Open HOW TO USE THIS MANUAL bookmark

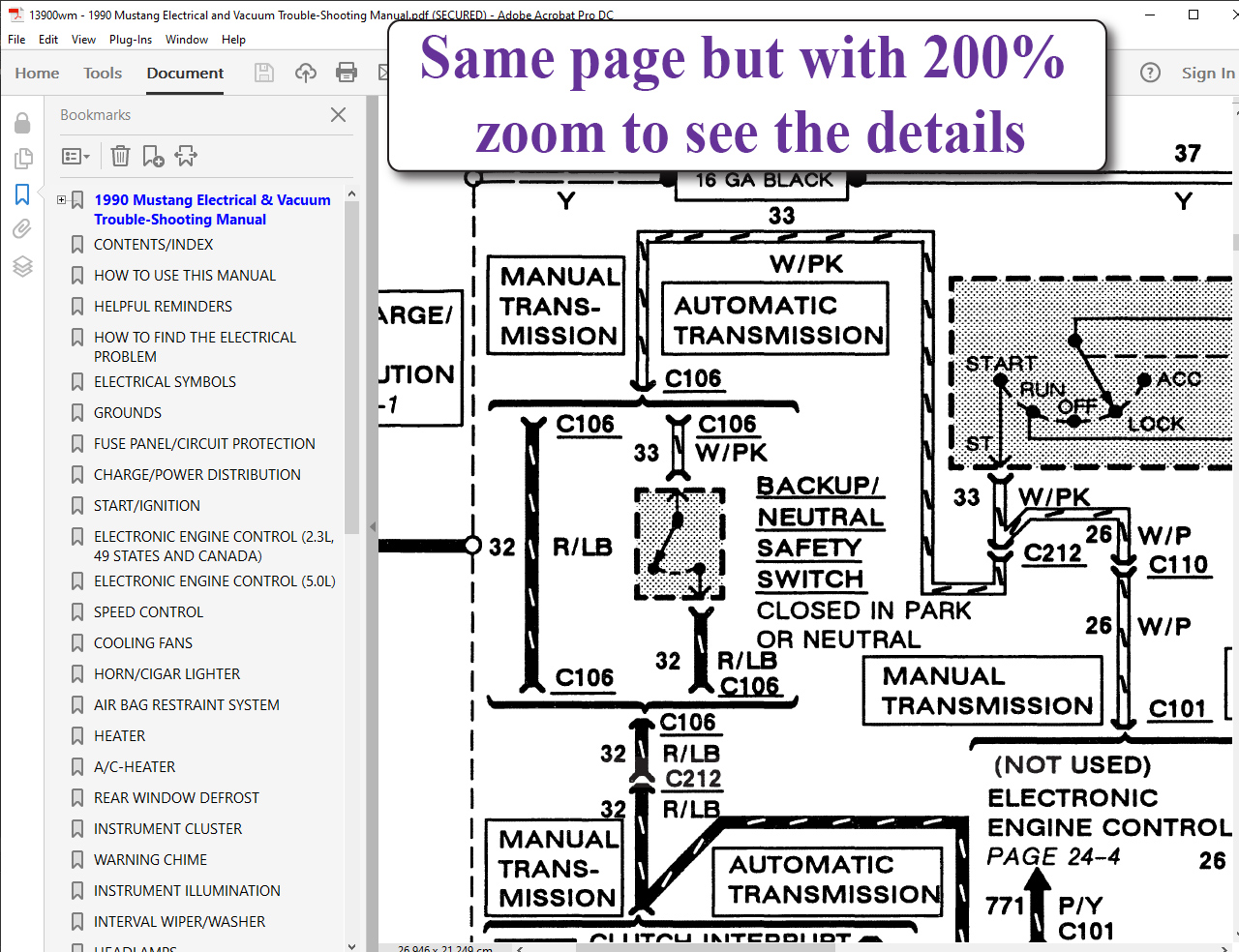pyautogui.click(x=185, y=276)
